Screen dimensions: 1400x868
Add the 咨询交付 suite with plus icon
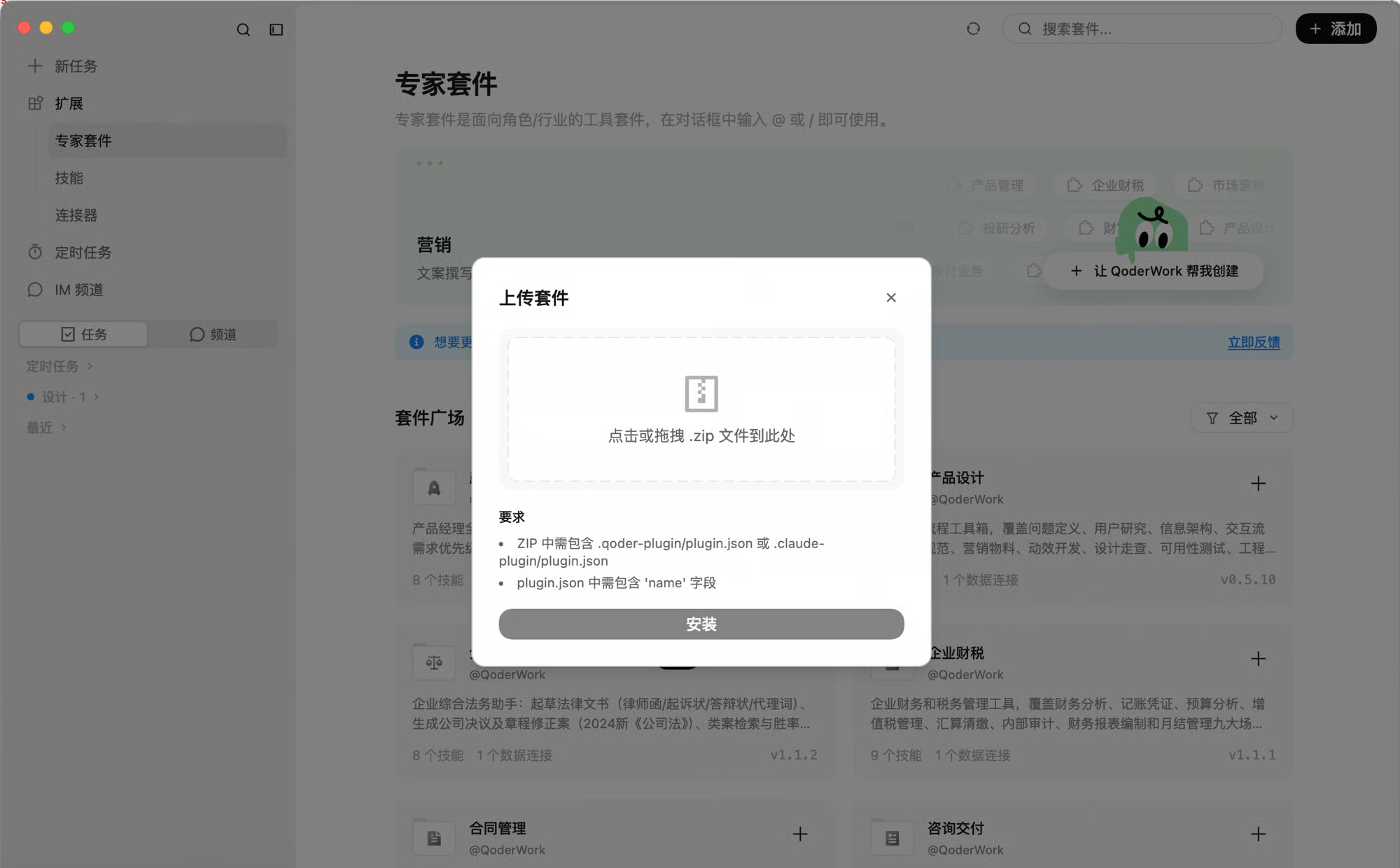pos(1258,834)
